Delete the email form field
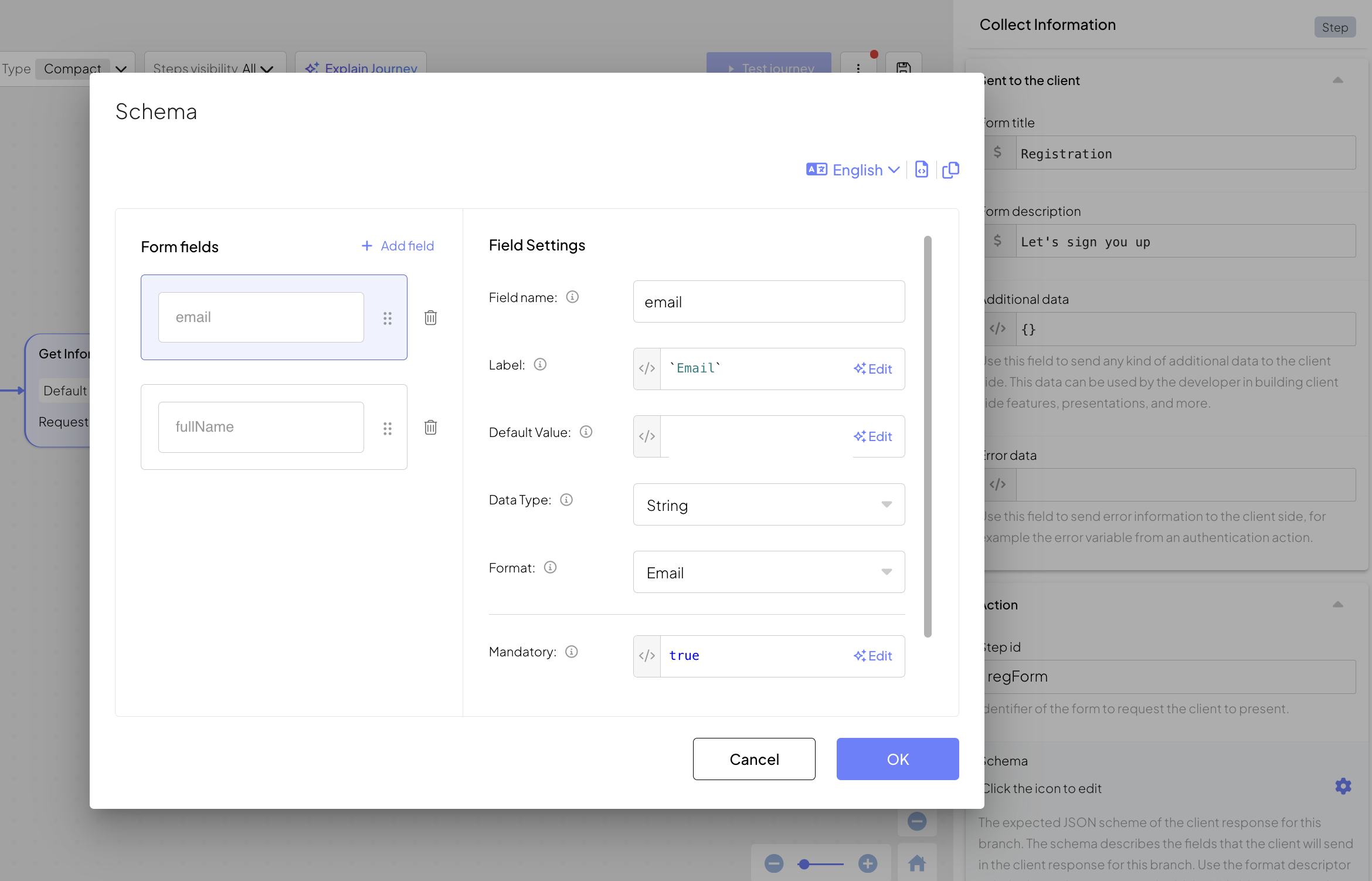 click(x=430, y=317)
